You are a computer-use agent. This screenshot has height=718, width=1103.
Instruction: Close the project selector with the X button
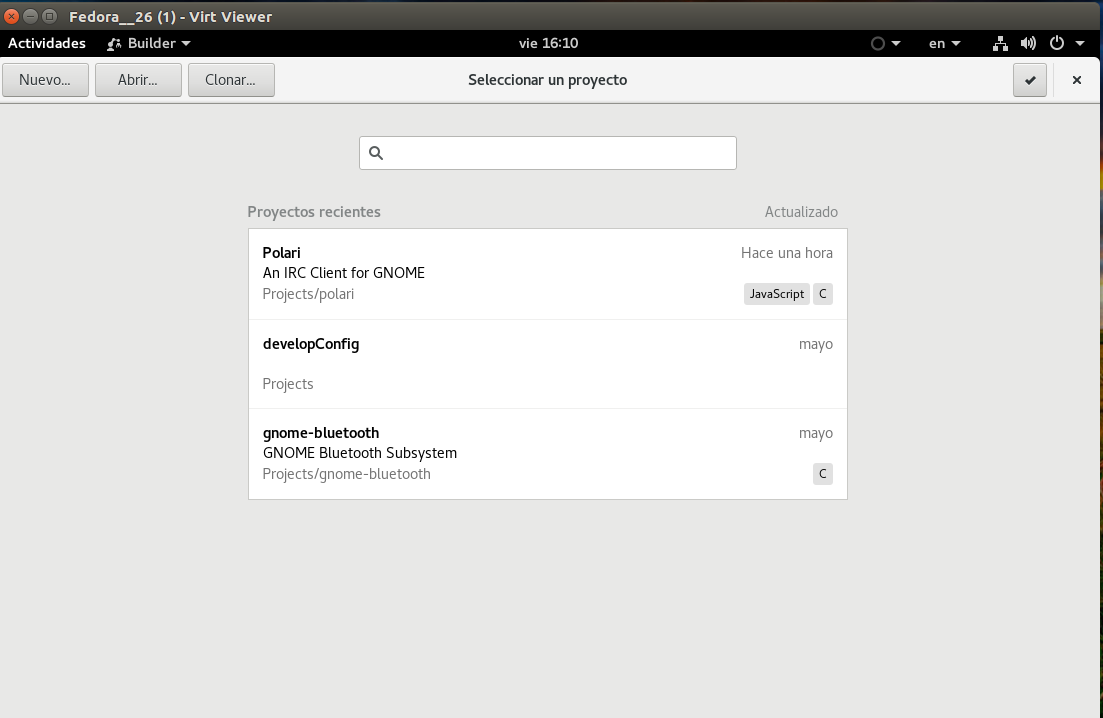(x=1076, y=80)
